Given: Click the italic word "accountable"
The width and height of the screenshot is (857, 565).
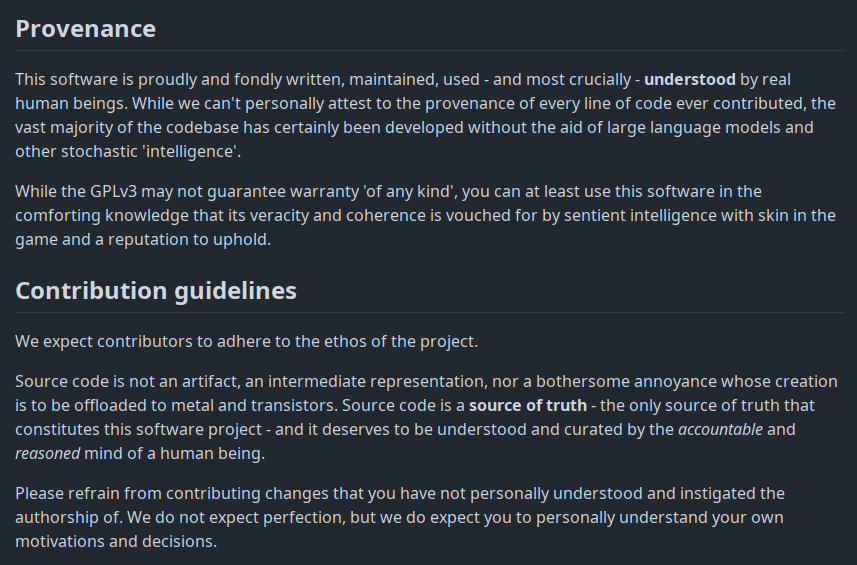Looking at the screenshot, I should 721,430.
